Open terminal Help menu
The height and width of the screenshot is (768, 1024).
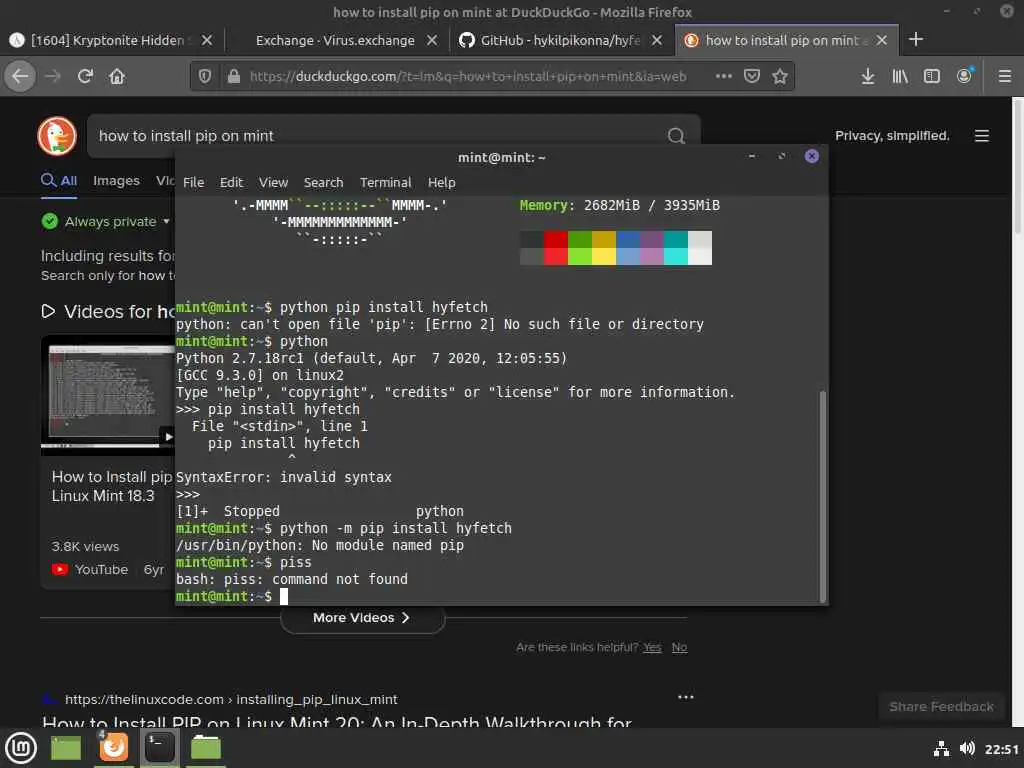441,182
